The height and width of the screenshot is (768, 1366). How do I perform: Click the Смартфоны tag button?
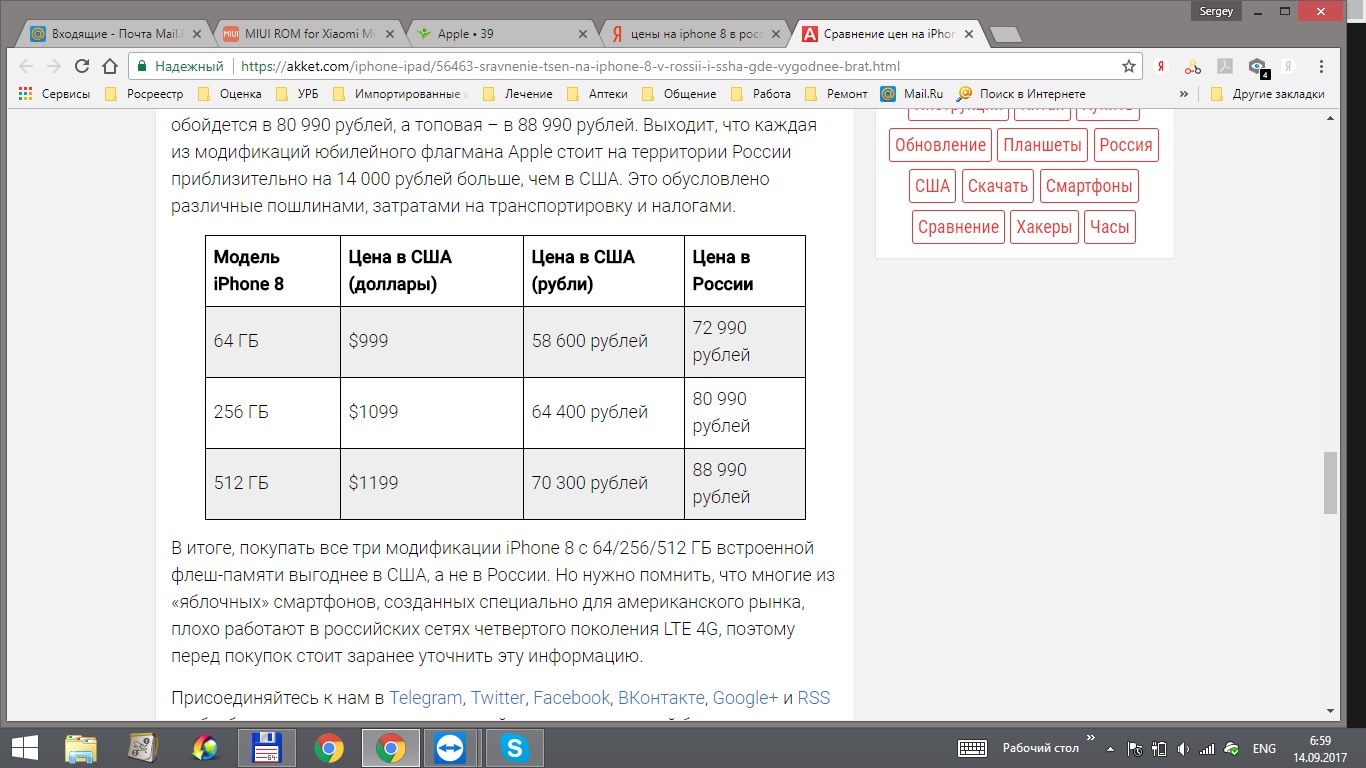pos(1089,186)
